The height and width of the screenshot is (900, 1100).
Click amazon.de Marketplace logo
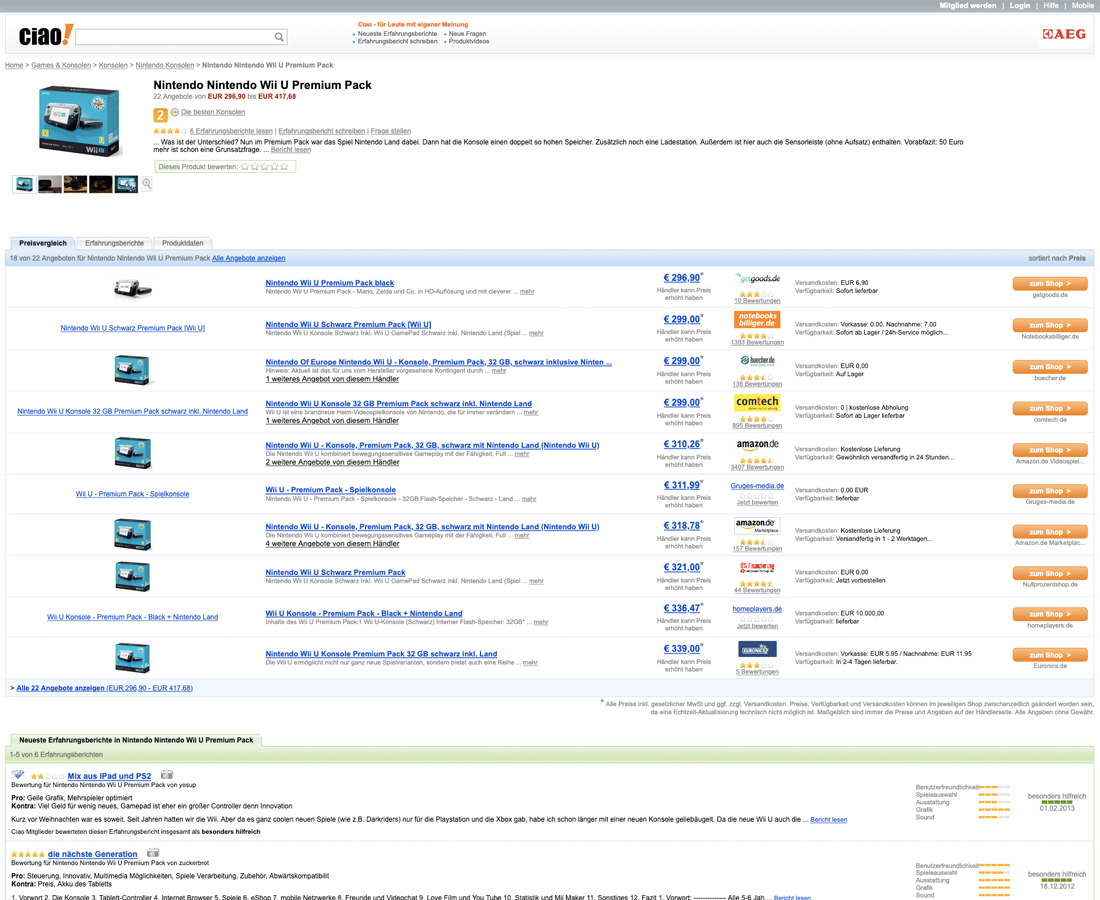(757, 525)
